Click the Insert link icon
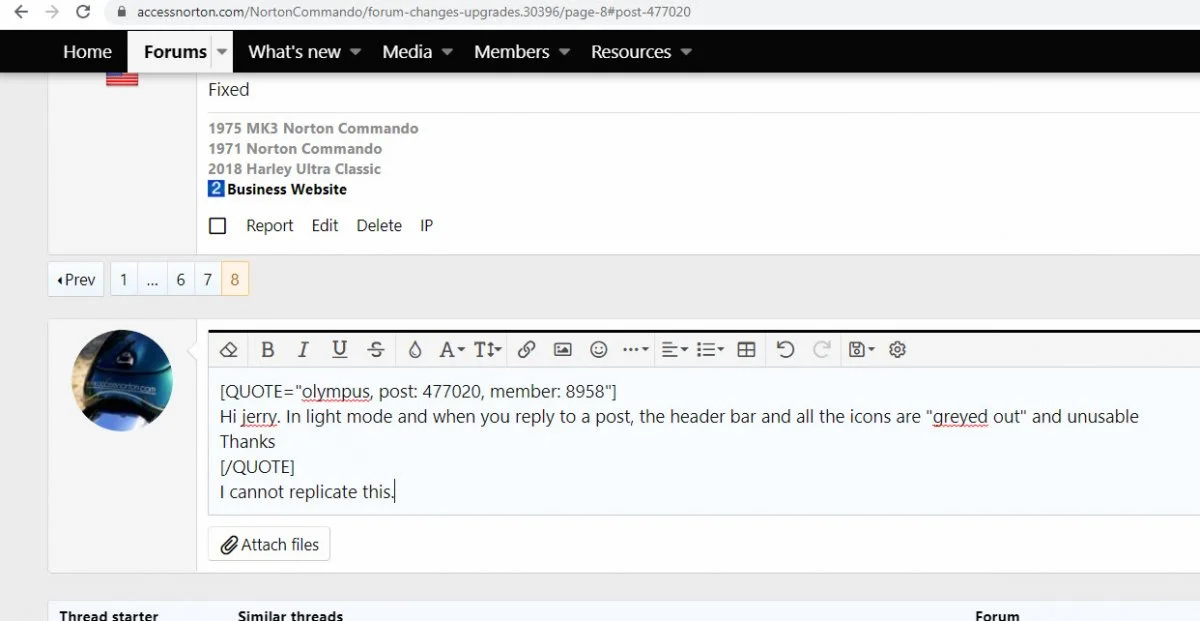This screenshot has width=1200, height=621. 526,350
